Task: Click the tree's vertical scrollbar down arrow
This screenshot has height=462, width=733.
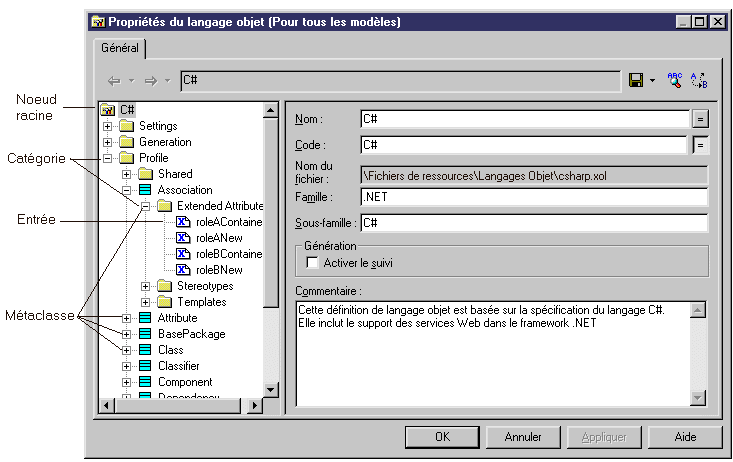Action: click(270, 389)
